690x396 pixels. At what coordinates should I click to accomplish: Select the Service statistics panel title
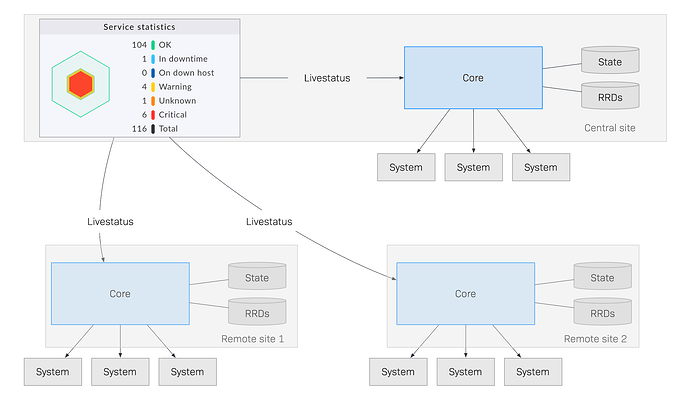point(139,27)
